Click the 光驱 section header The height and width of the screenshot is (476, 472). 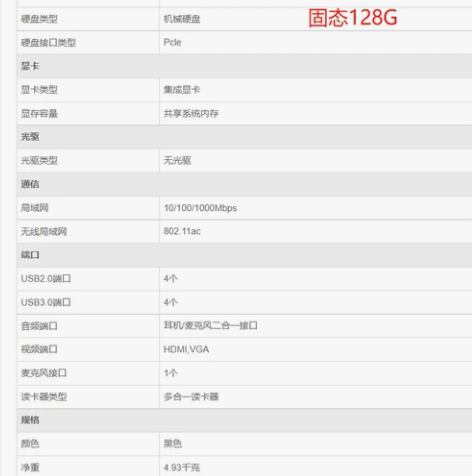[x=245, y=137]
